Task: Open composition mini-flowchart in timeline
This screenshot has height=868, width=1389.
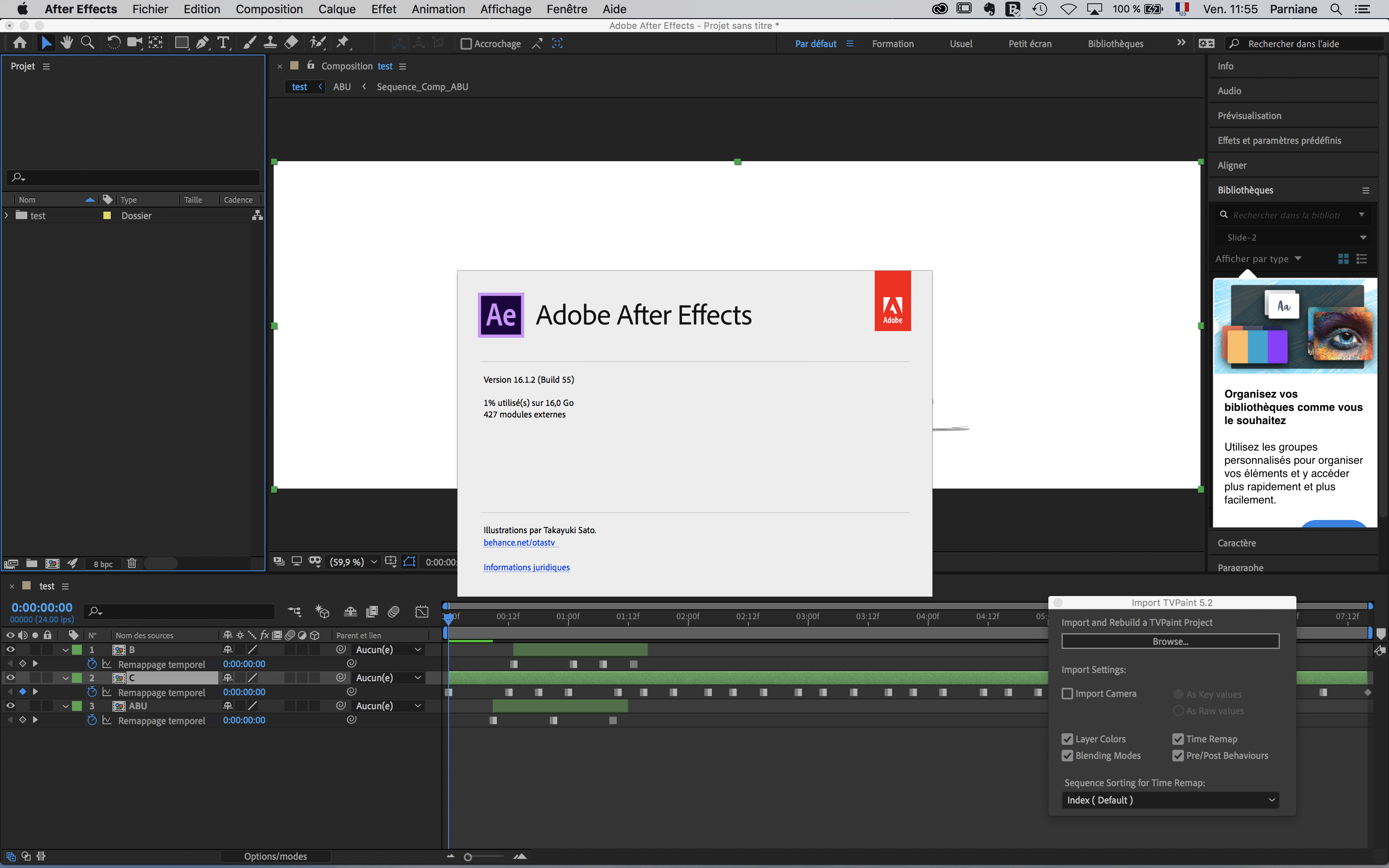Action: click(x=294, y=612)
